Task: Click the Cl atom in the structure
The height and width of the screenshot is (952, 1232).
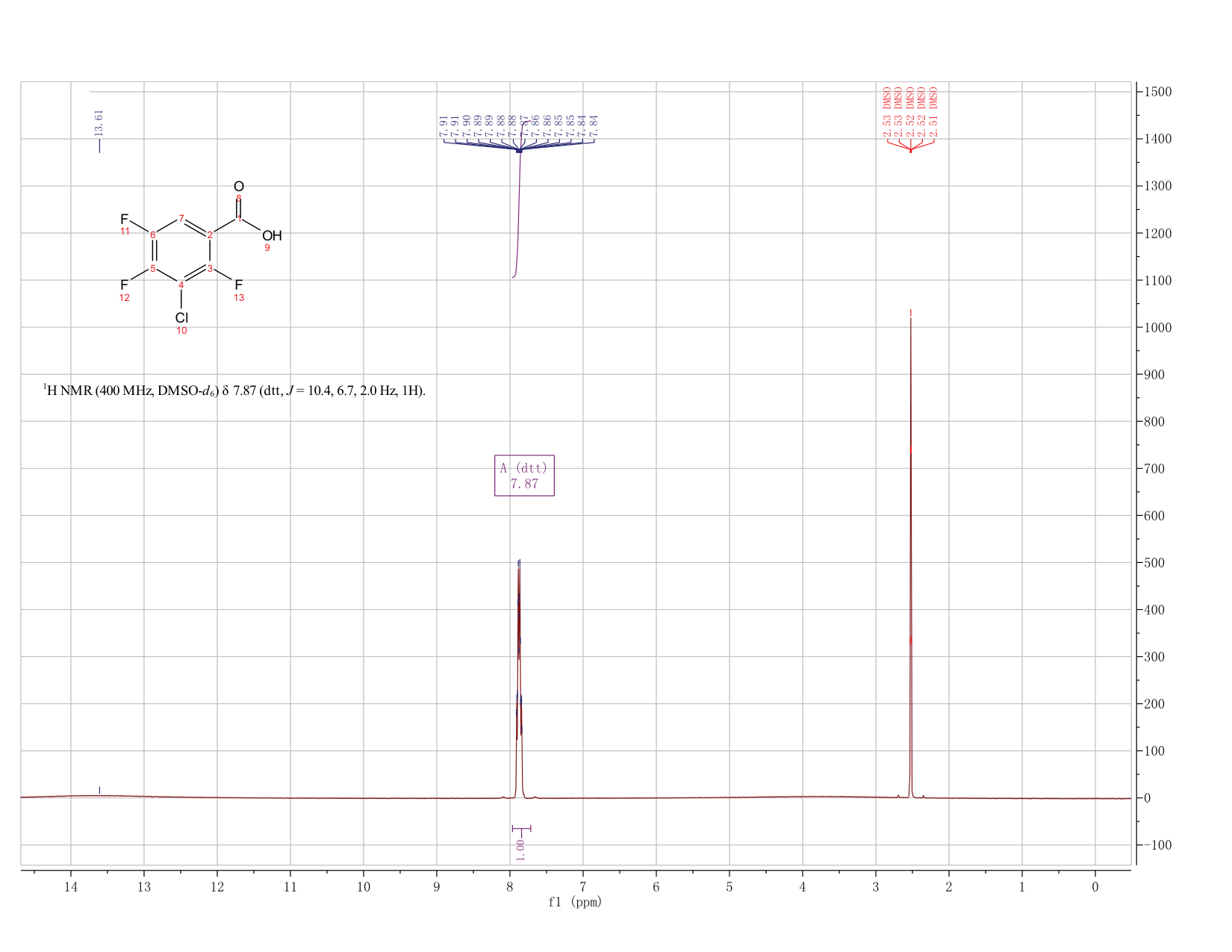Action: point(181,317)
